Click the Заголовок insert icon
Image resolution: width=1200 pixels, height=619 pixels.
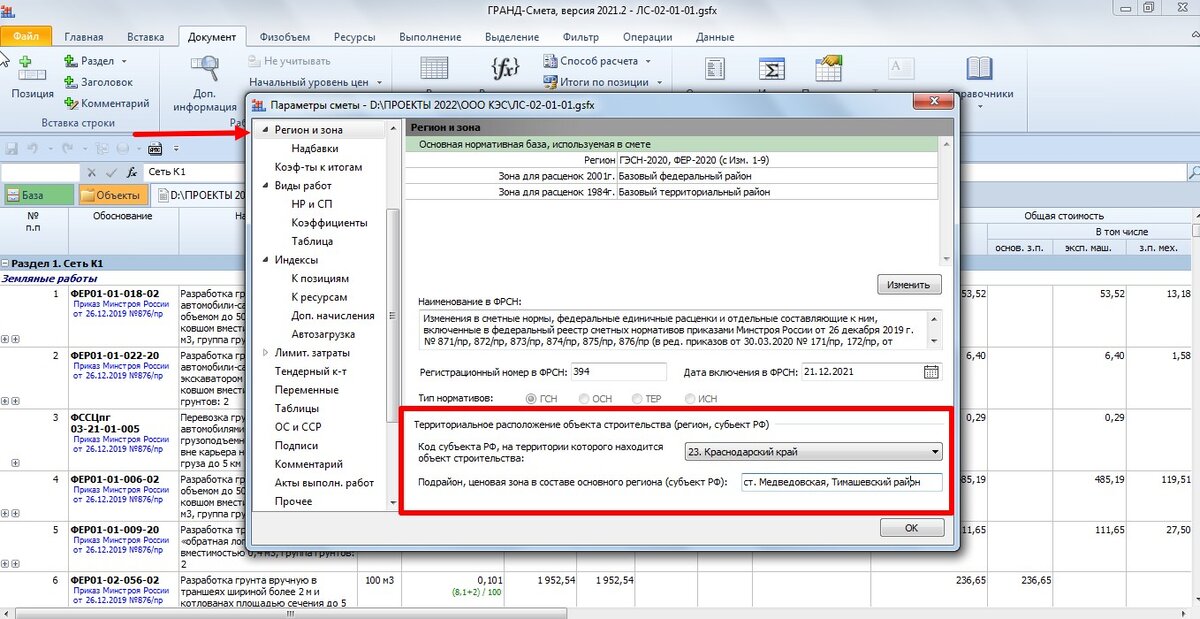[71, 82]
